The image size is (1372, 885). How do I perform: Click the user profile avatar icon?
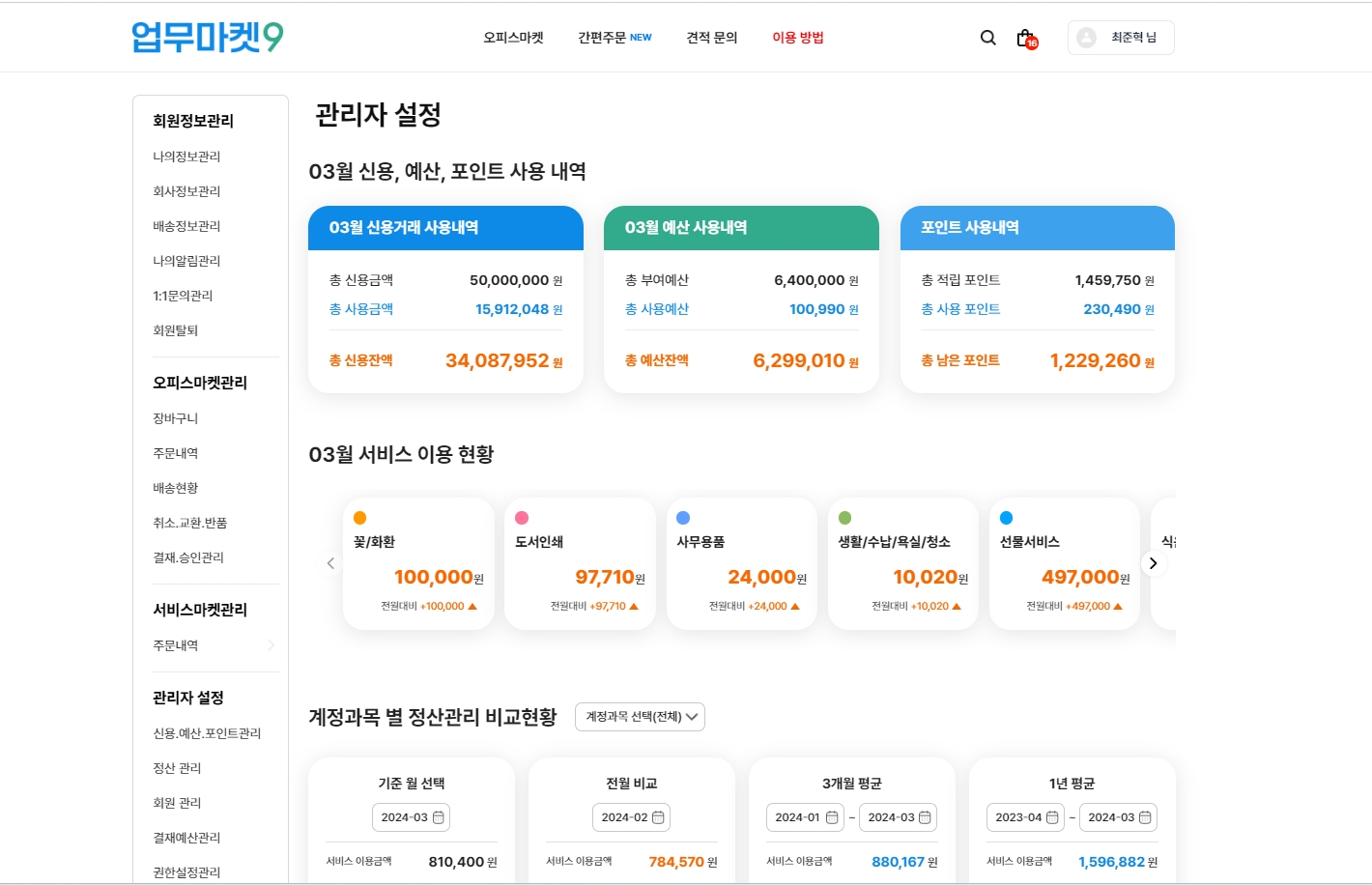click(1087, 38)
